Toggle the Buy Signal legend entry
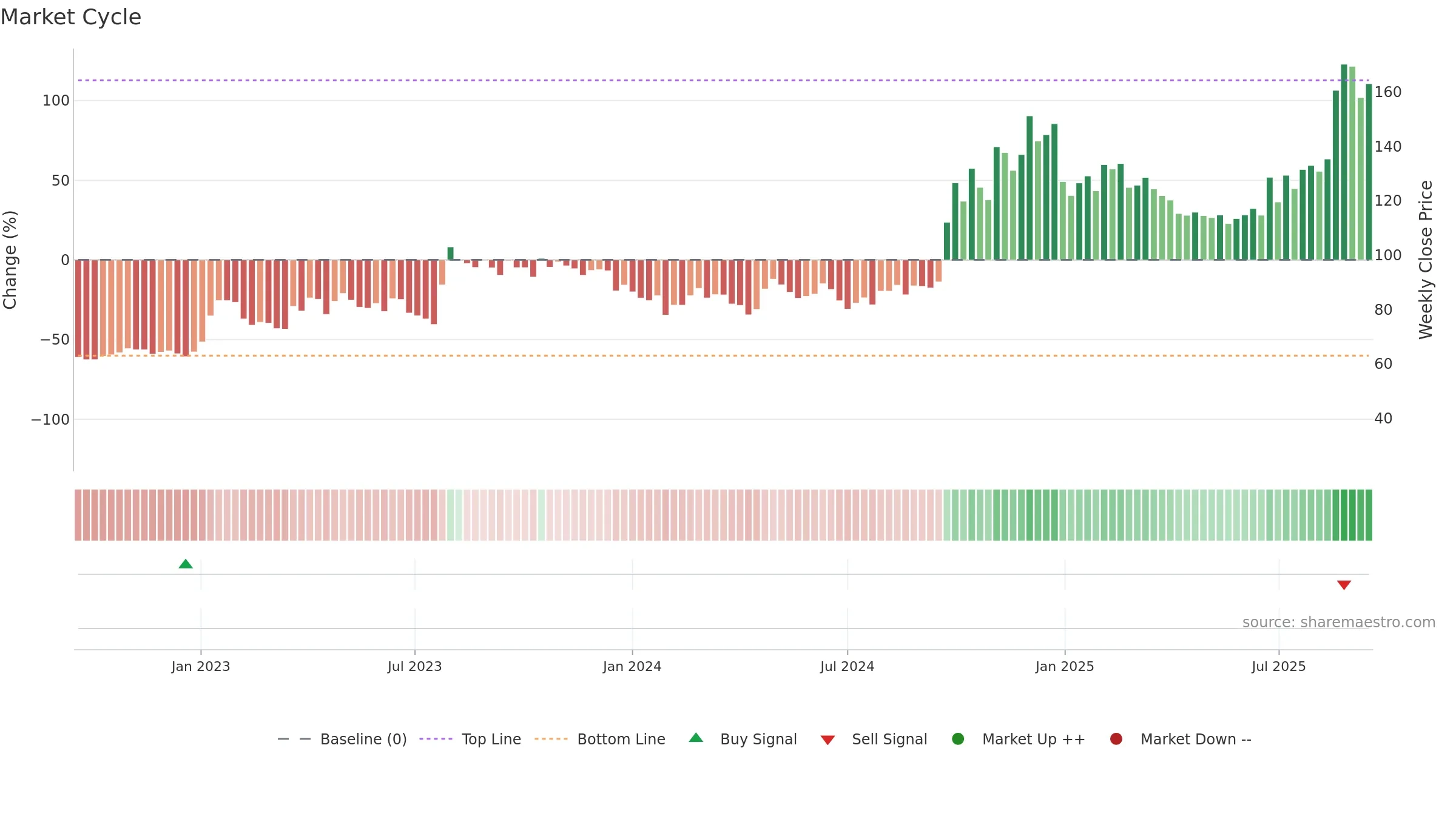This screenshot has height=819, width=1456. tap(743, 739)
